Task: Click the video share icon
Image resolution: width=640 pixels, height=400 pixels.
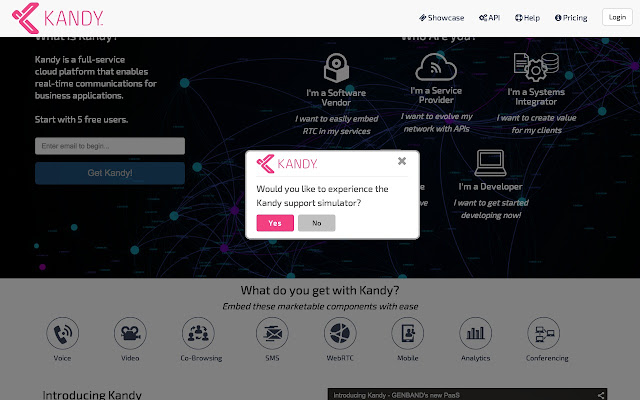Action: [x=601, y=395]
